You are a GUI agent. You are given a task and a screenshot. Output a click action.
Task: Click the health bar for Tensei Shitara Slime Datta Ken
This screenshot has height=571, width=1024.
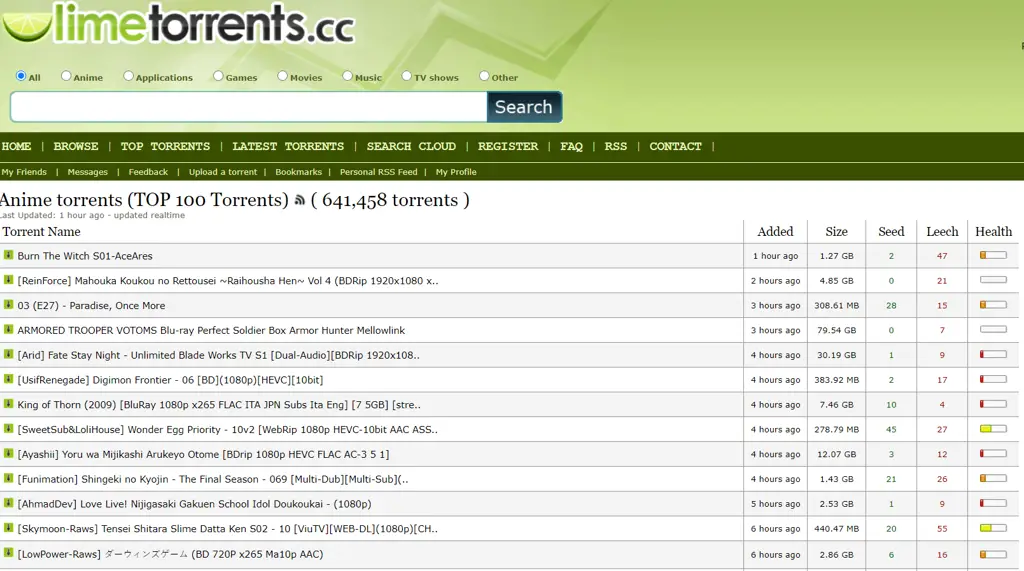click(993, 528)
